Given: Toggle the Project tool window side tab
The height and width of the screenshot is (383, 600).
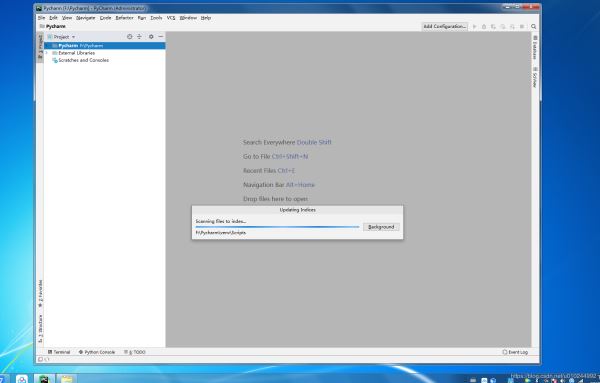Looking at the screenshot, I should 40,47.
